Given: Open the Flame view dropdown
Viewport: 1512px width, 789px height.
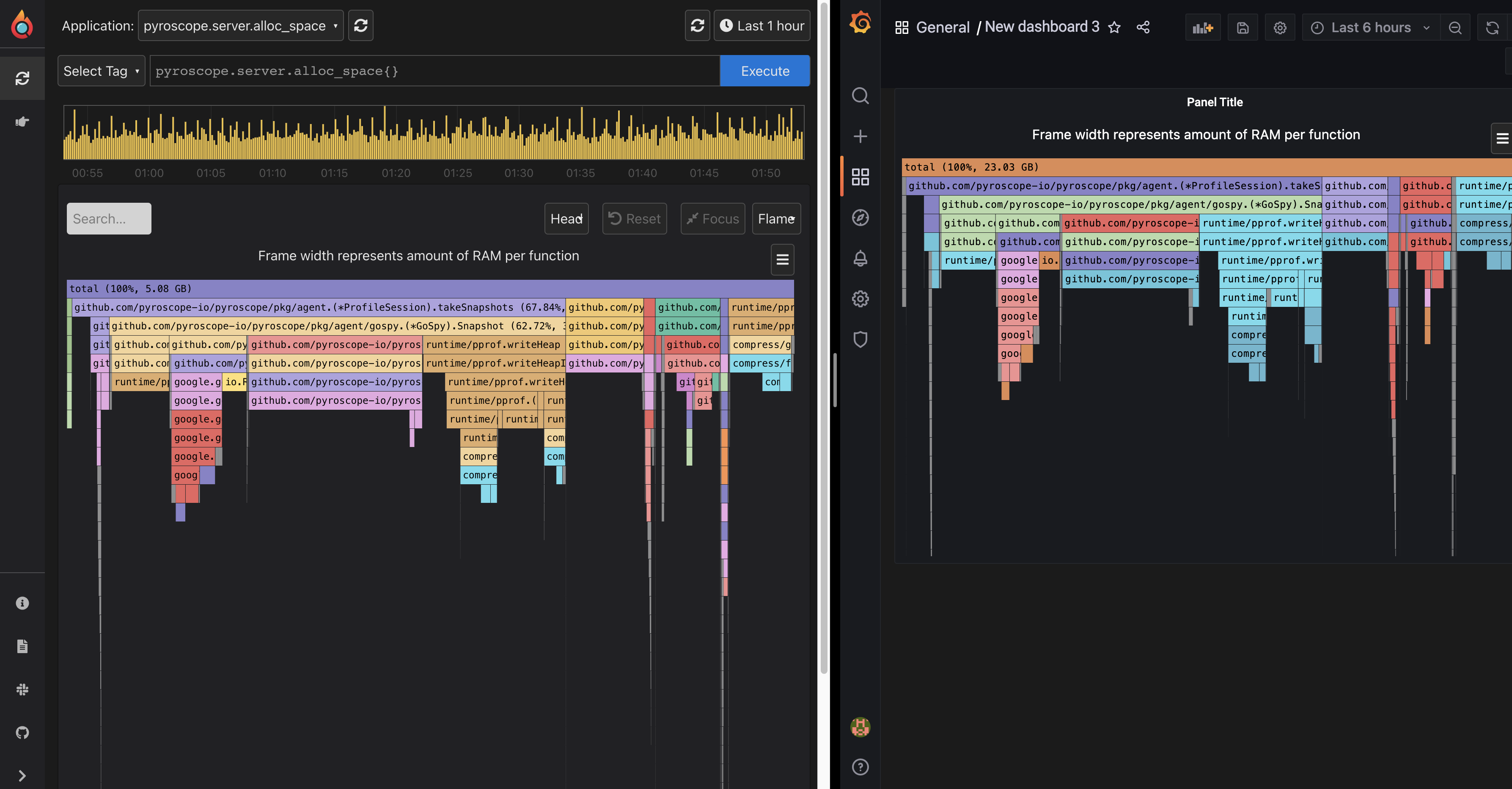Looking at the screenshot, I should (x=777, y=218).
